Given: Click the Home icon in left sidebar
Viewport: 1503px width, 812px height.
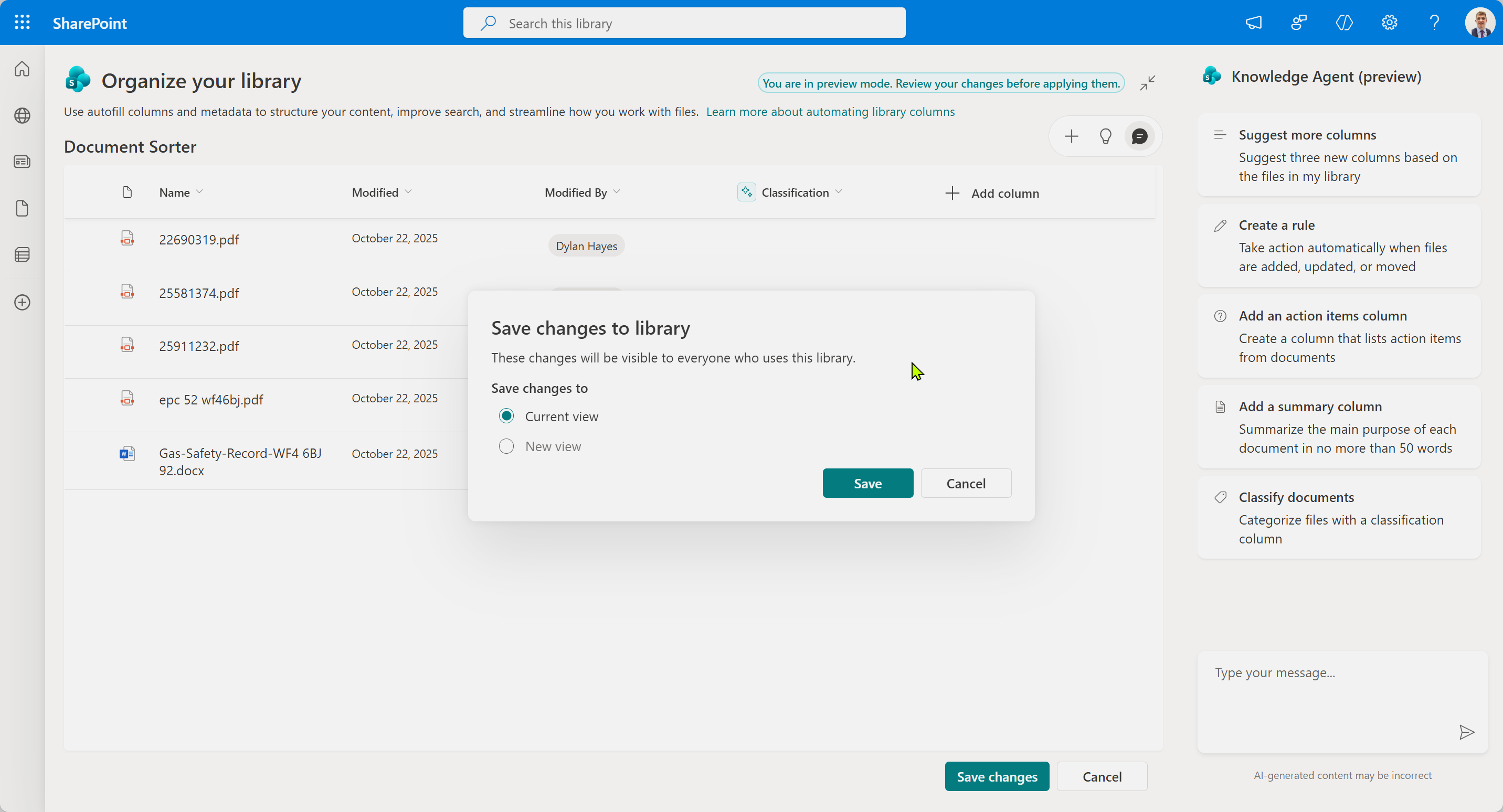Looking at the screenshot, I should pos(22,69).
